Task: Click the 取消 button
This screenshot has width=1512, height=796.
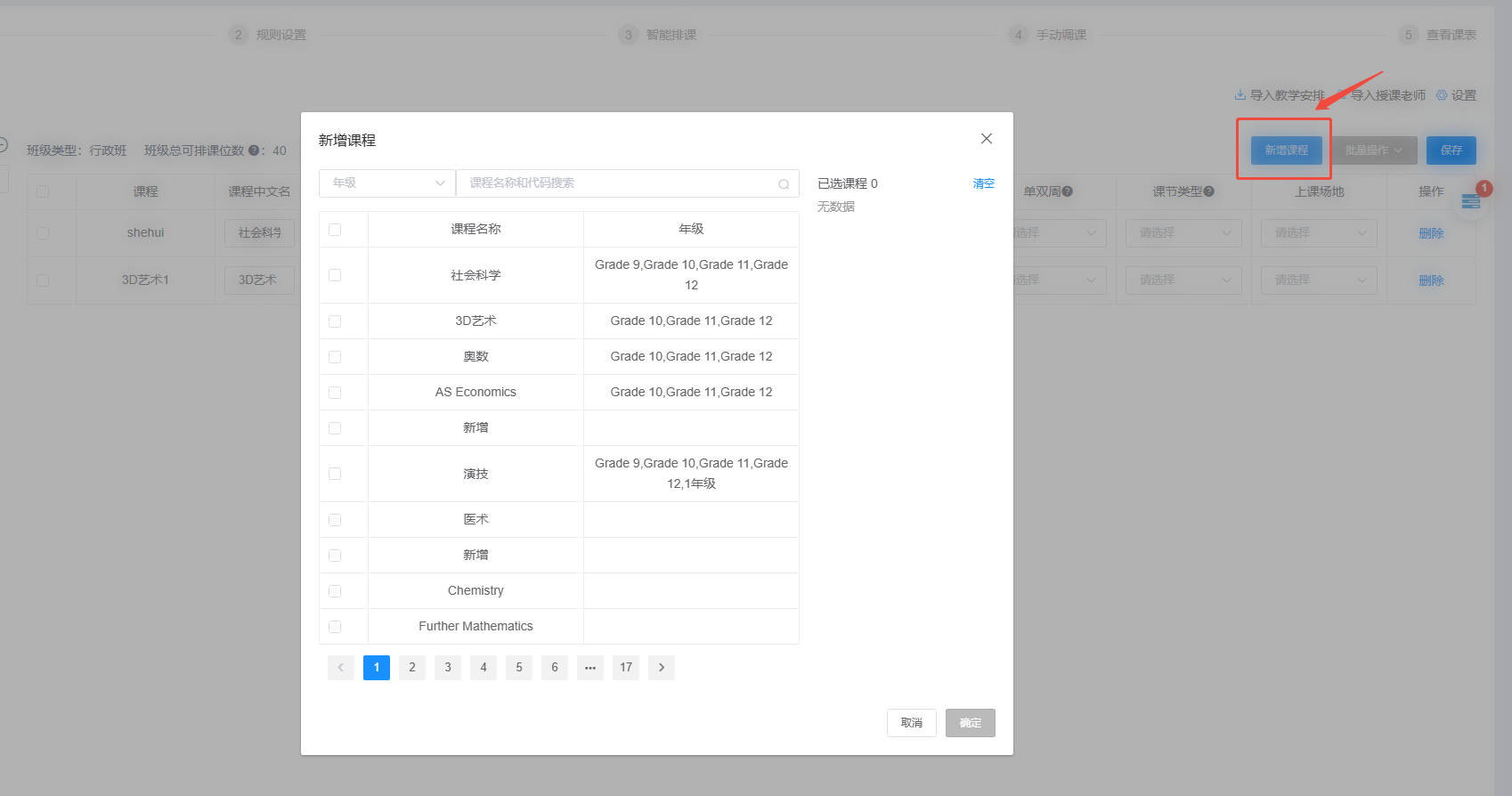Action: tap(912, 723)
